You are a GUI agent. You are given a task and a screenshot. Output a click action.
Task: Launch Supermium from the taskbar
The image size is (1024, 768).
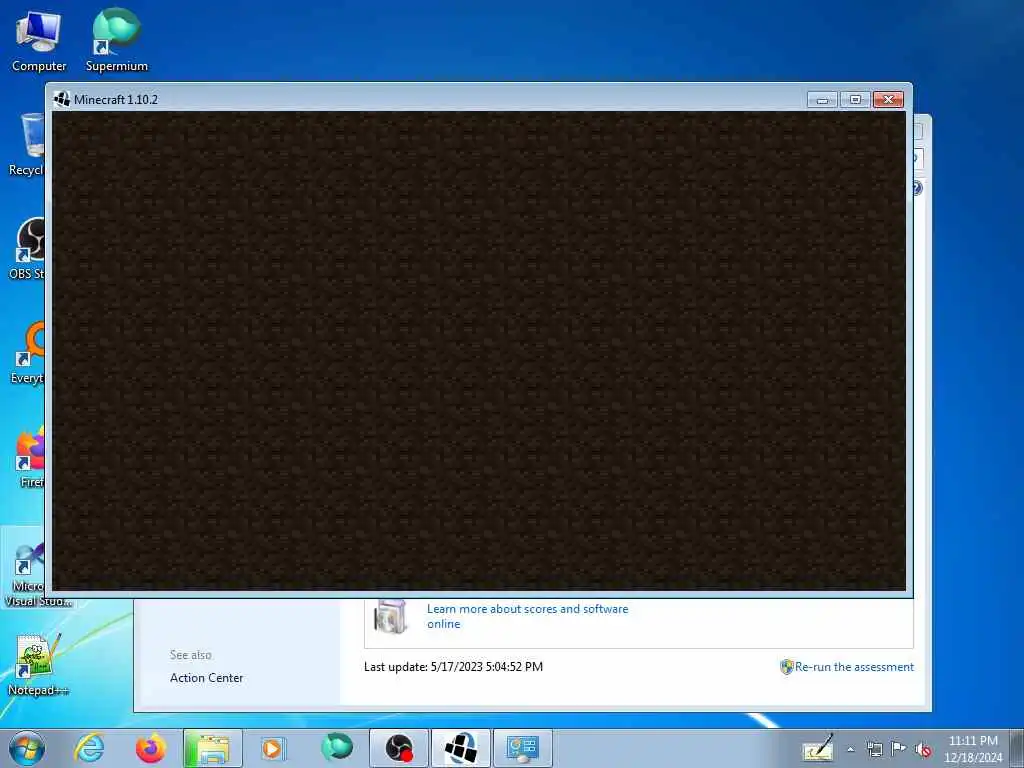click(336, 748)
